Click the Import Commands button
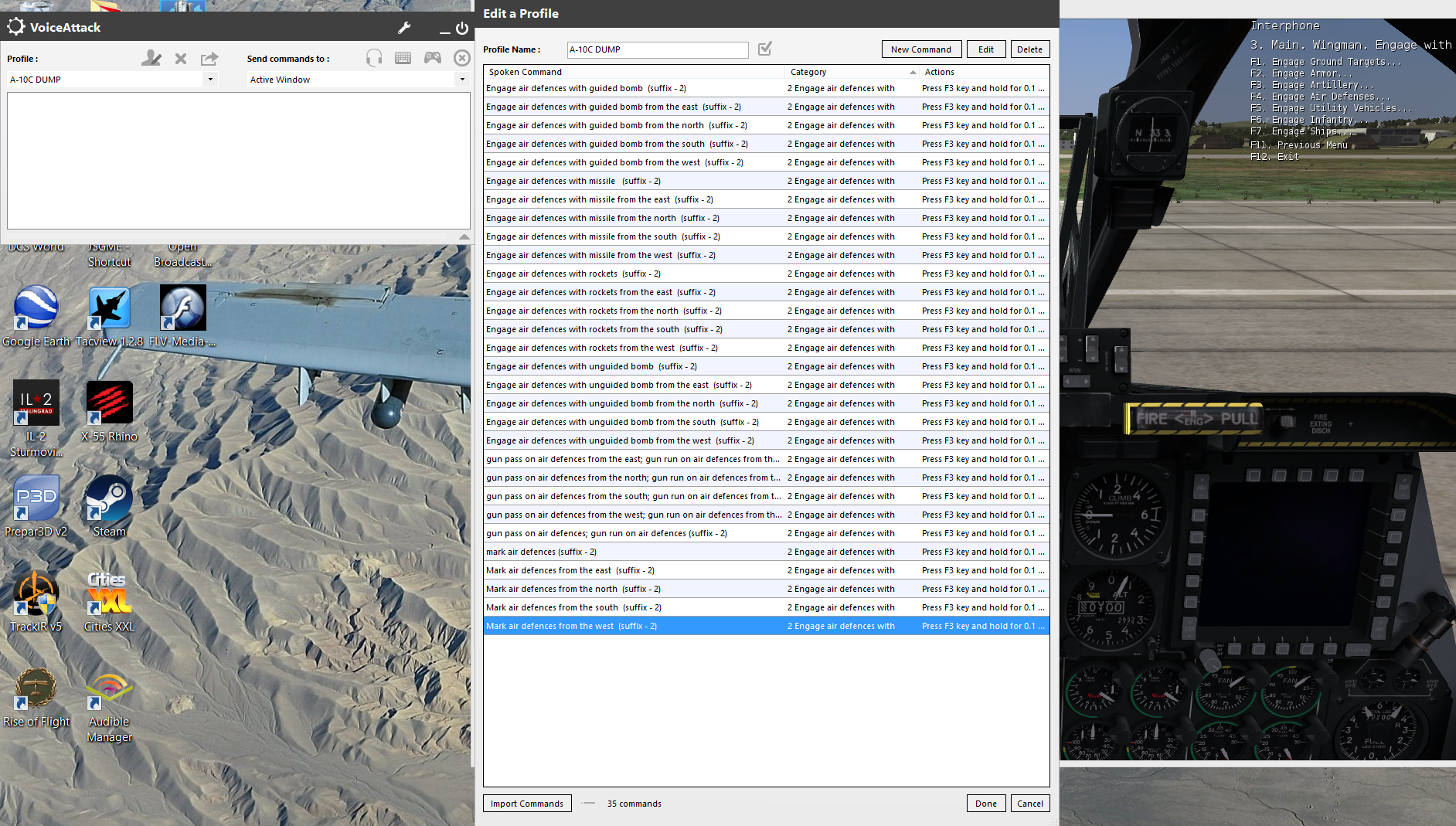The height and width of the screenshot is (826, 1456). (x=527, y=804)
